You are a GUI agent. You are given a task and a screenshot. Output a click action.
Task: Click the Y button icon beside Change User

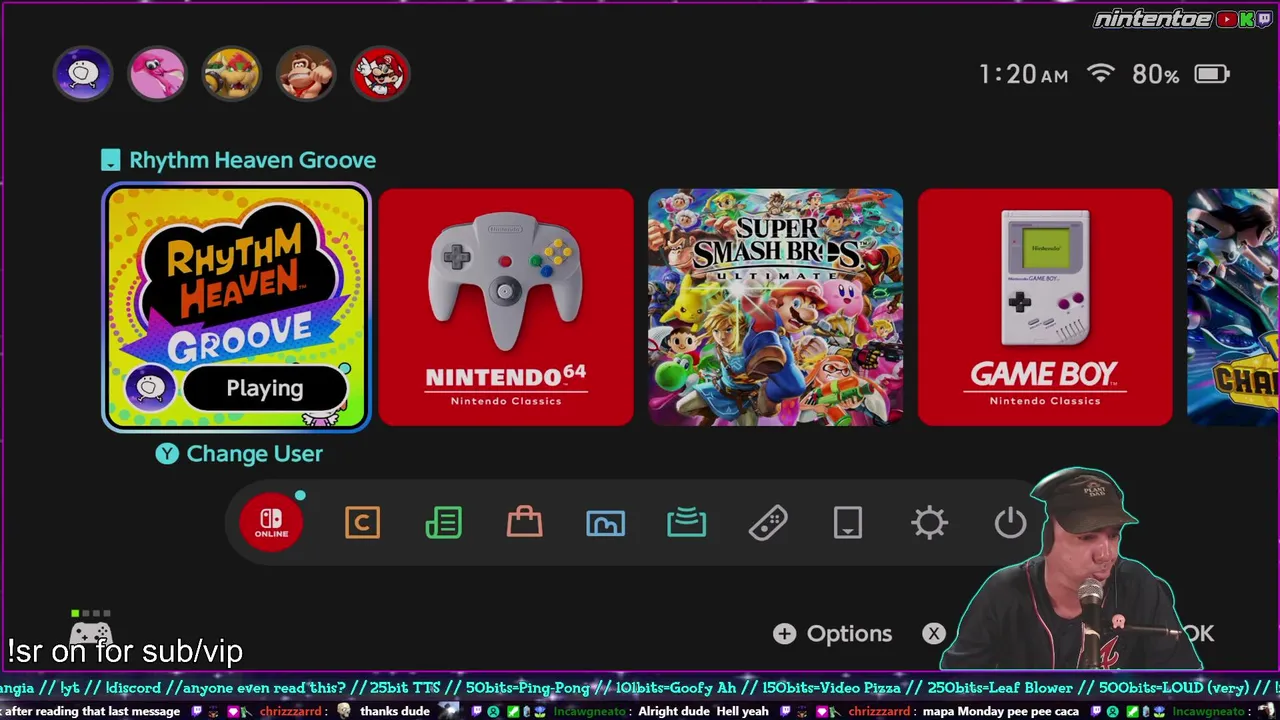167,454
